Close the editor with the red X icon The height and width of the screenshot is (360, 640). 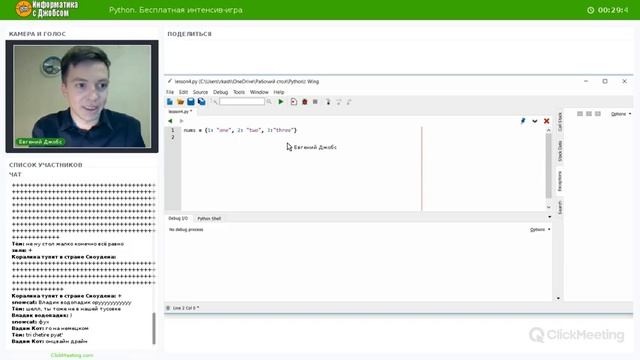coord(547,121)
